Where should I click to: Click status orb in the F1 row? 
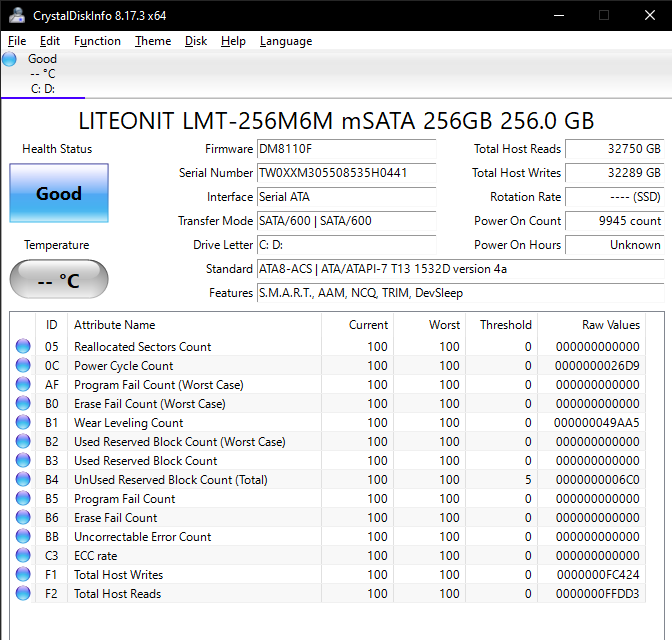point(23,574)
